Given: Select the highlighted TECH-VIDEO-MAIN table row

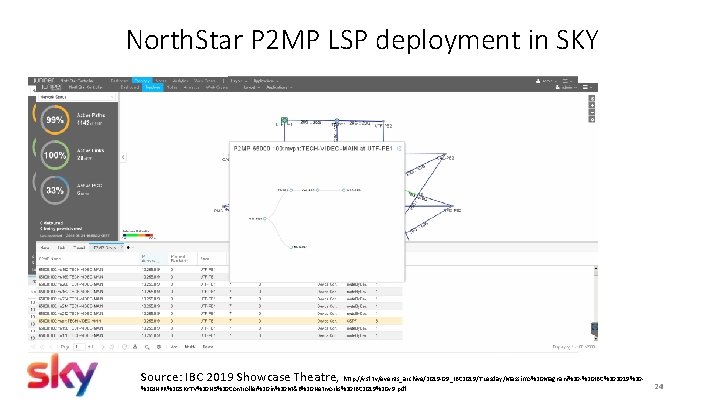Looking at the screenshot, I should click(219, 321).
